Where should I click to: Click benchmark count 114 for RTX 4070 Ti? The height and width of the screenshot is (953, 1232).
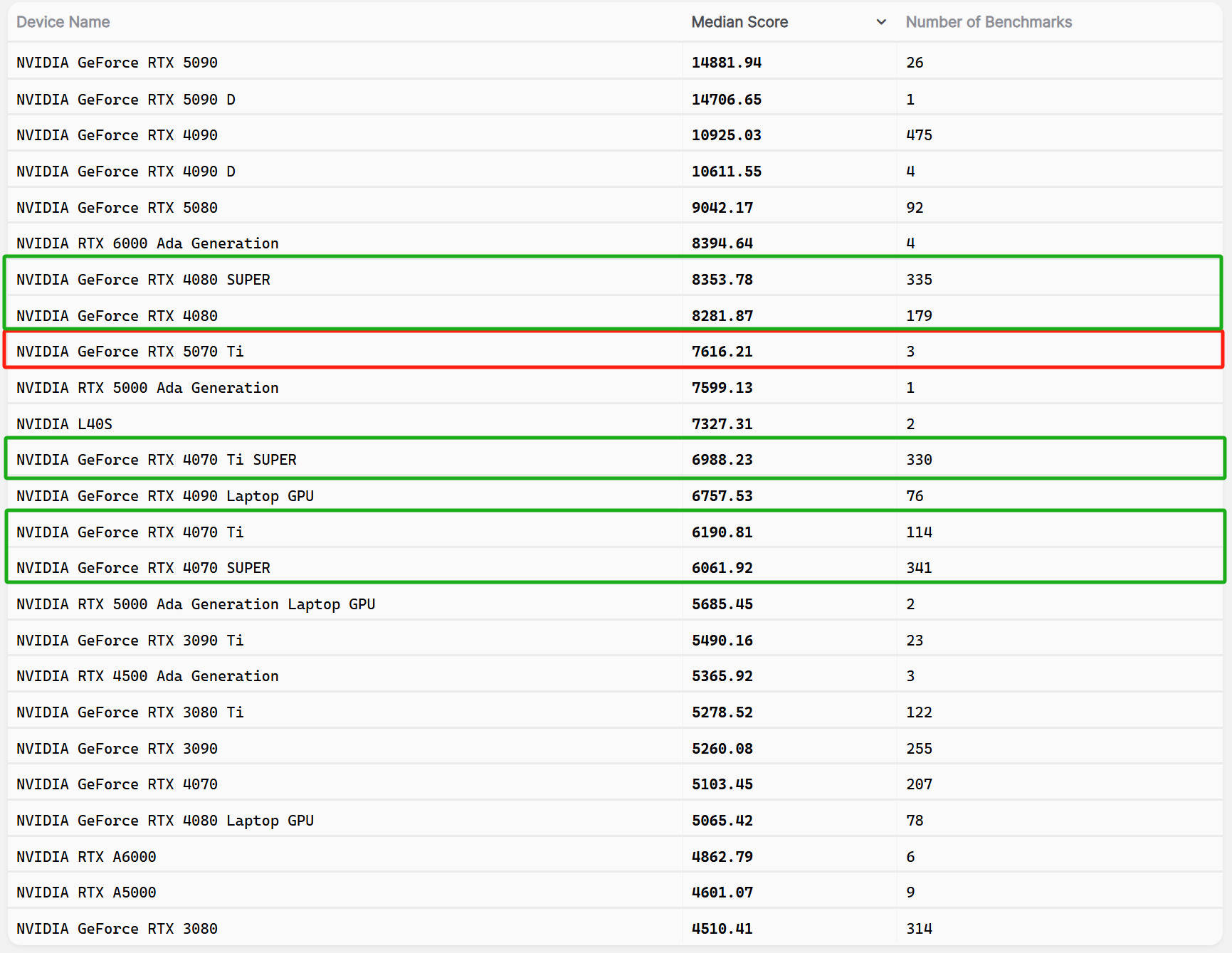(919, 532)
